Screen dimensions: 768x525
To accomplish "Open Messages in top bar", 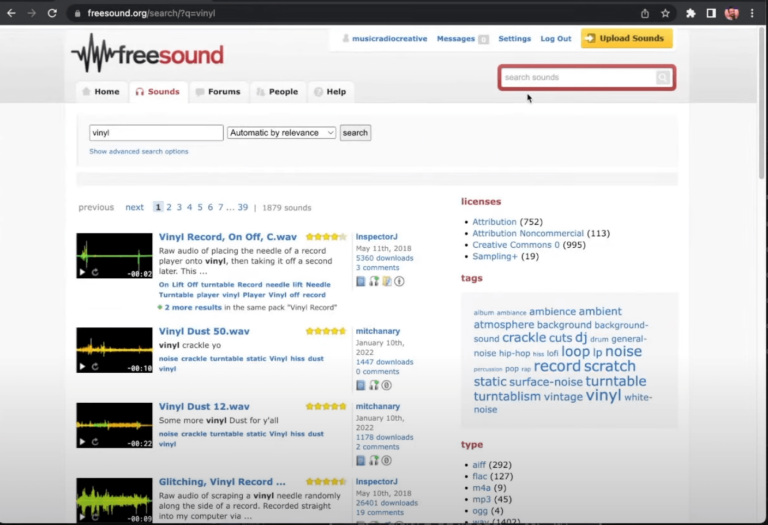I will [456, 39].
